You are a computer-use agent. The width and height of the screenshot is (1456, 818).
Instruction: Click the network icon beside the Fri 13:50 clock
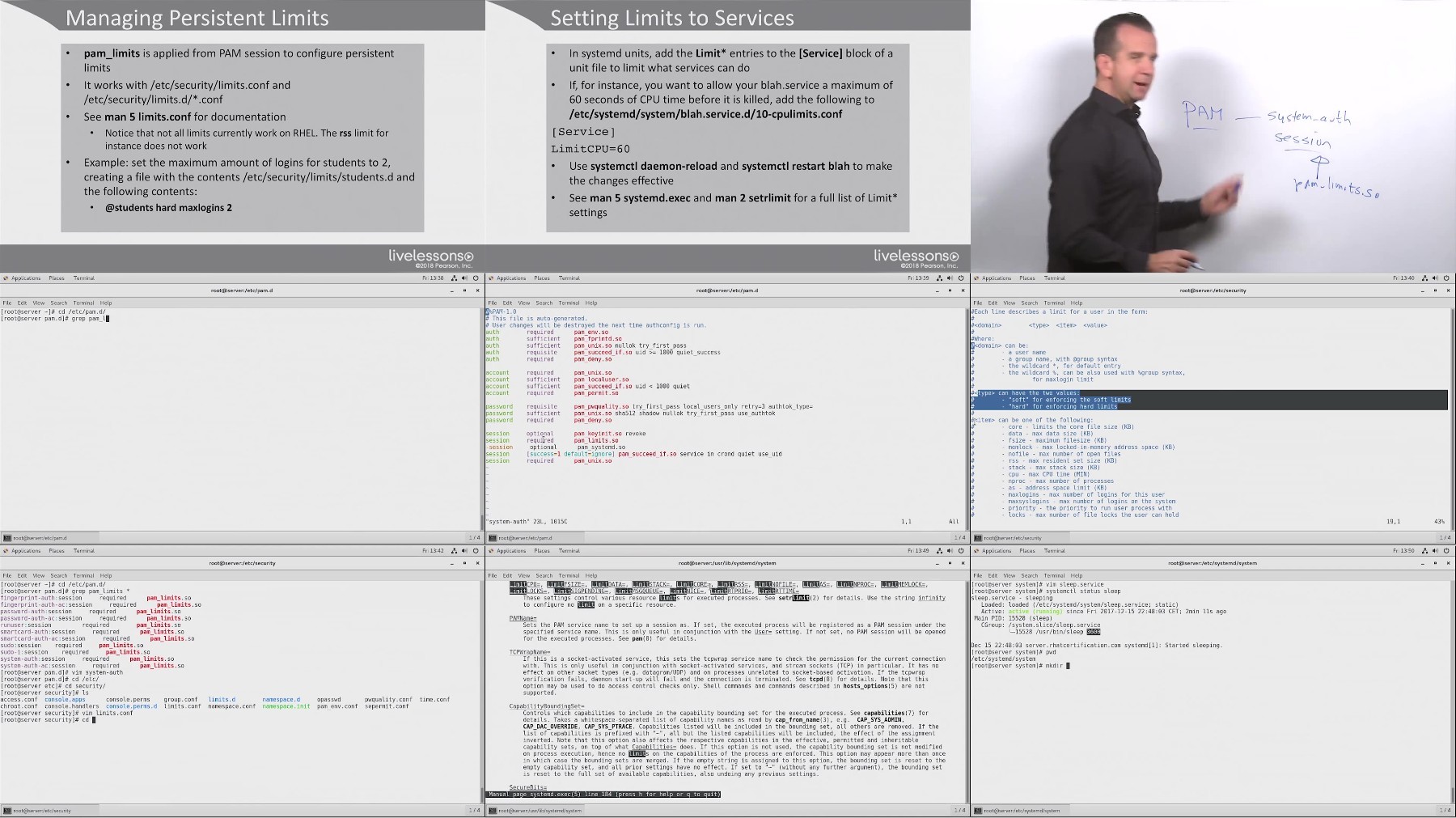pyautogui.click(x=1424, y=551)
